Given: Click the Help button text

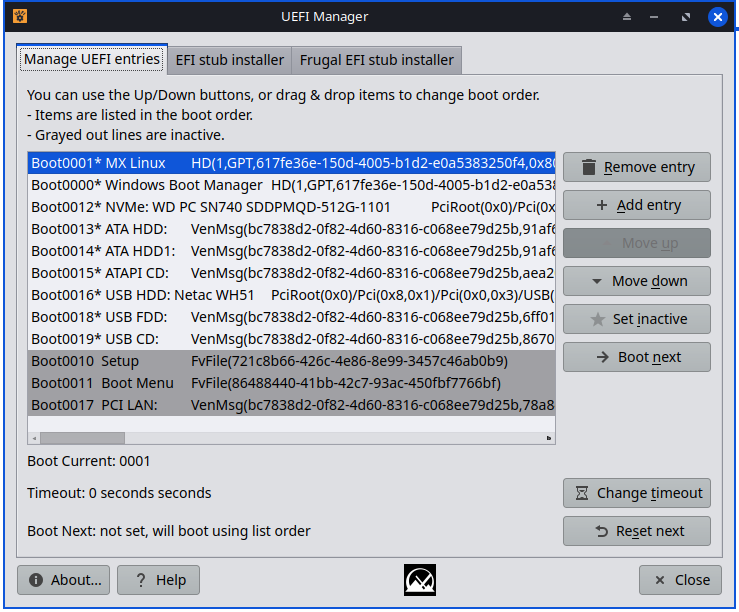Looking at the screenshot, I should pos(171,580).
